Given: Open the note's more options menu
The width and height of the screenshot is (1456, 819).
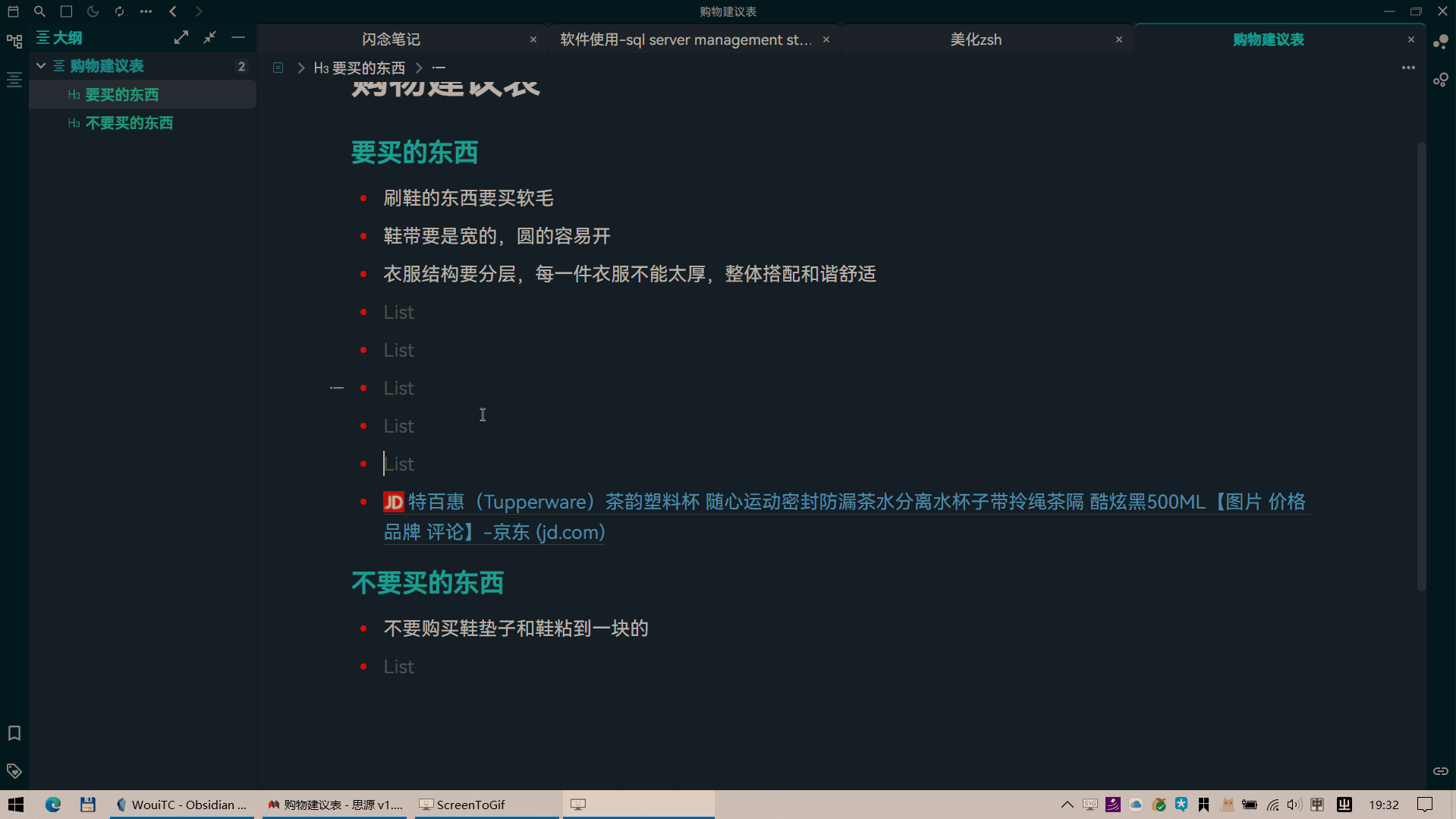Looking at the screenshot, I should pyautogui.click(x=1408, y=68).
